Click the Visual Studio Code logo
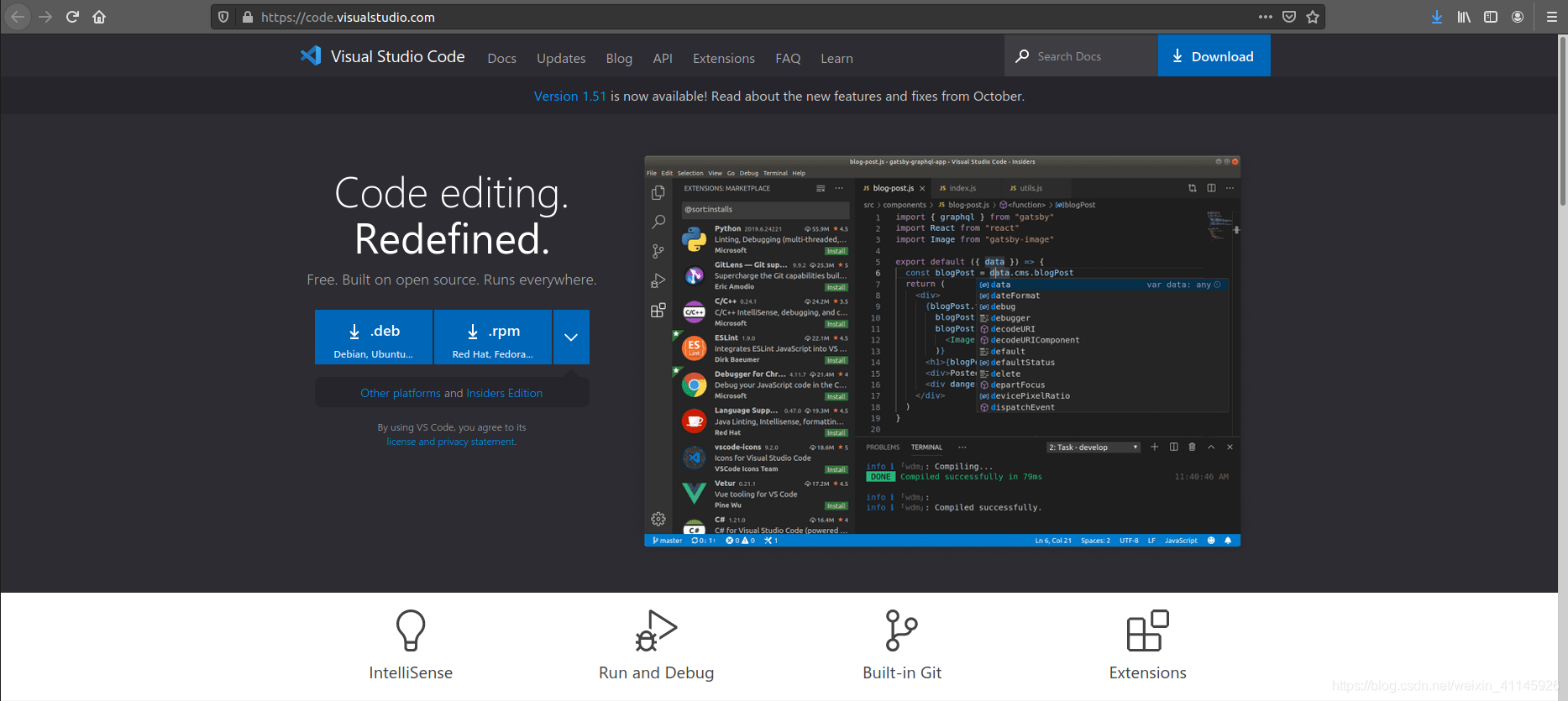Image resolution: width=1568 pixels, height=701 pixels. pyautogui.click(x=311, y=56)
